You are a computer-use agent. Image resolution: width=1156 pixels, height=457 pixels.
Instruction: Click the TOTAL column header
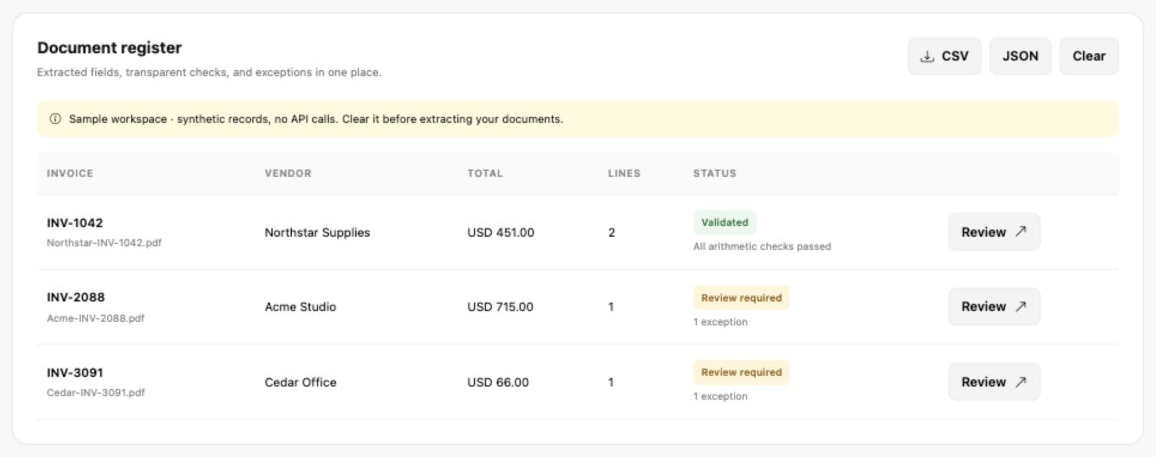click(485, 174)
